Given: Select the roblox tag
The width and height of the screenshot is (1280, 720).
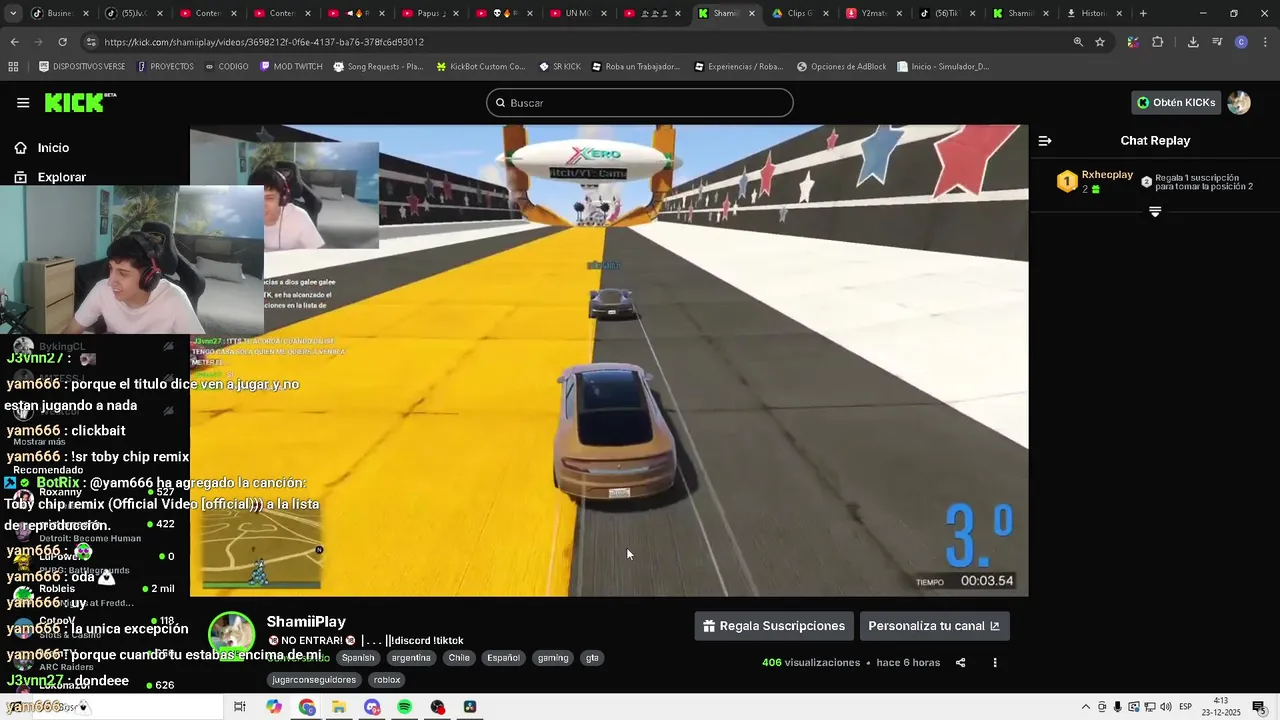Looking at the screenshot, I should click(x=387, y=680).
